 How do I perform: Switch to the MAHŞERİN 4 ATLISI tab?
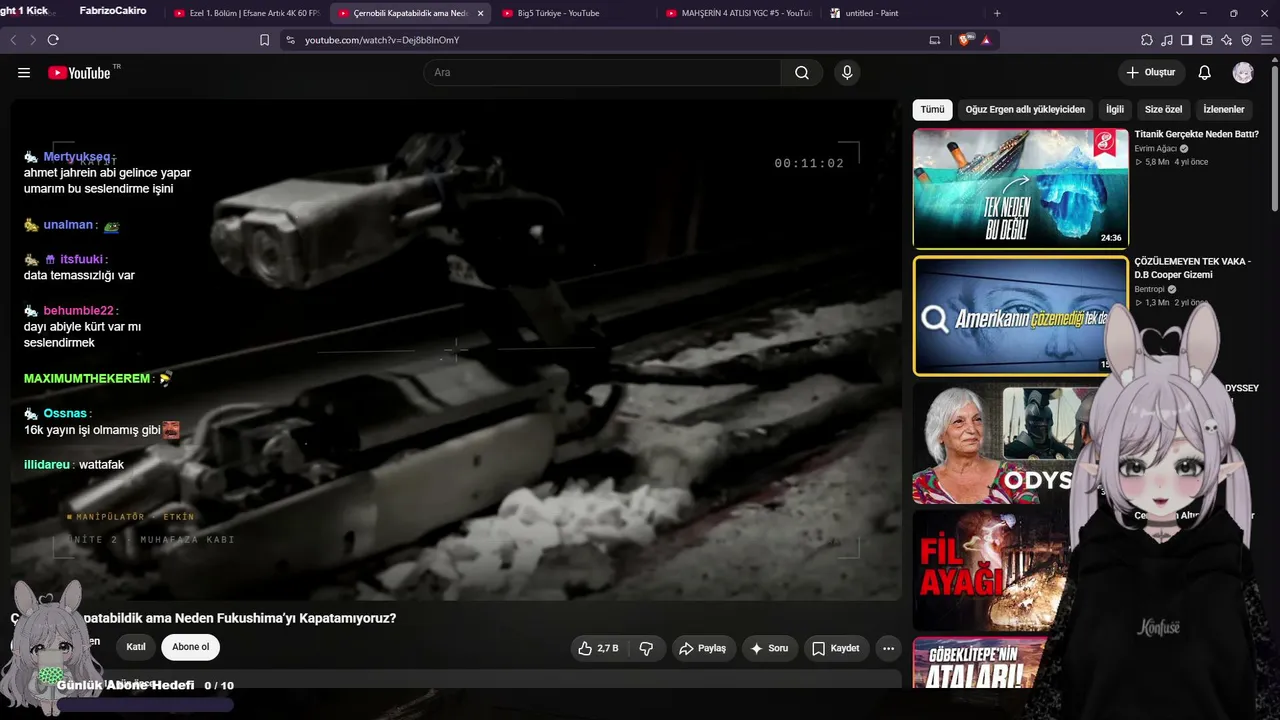pyautogui.click(x=740, y=13)
